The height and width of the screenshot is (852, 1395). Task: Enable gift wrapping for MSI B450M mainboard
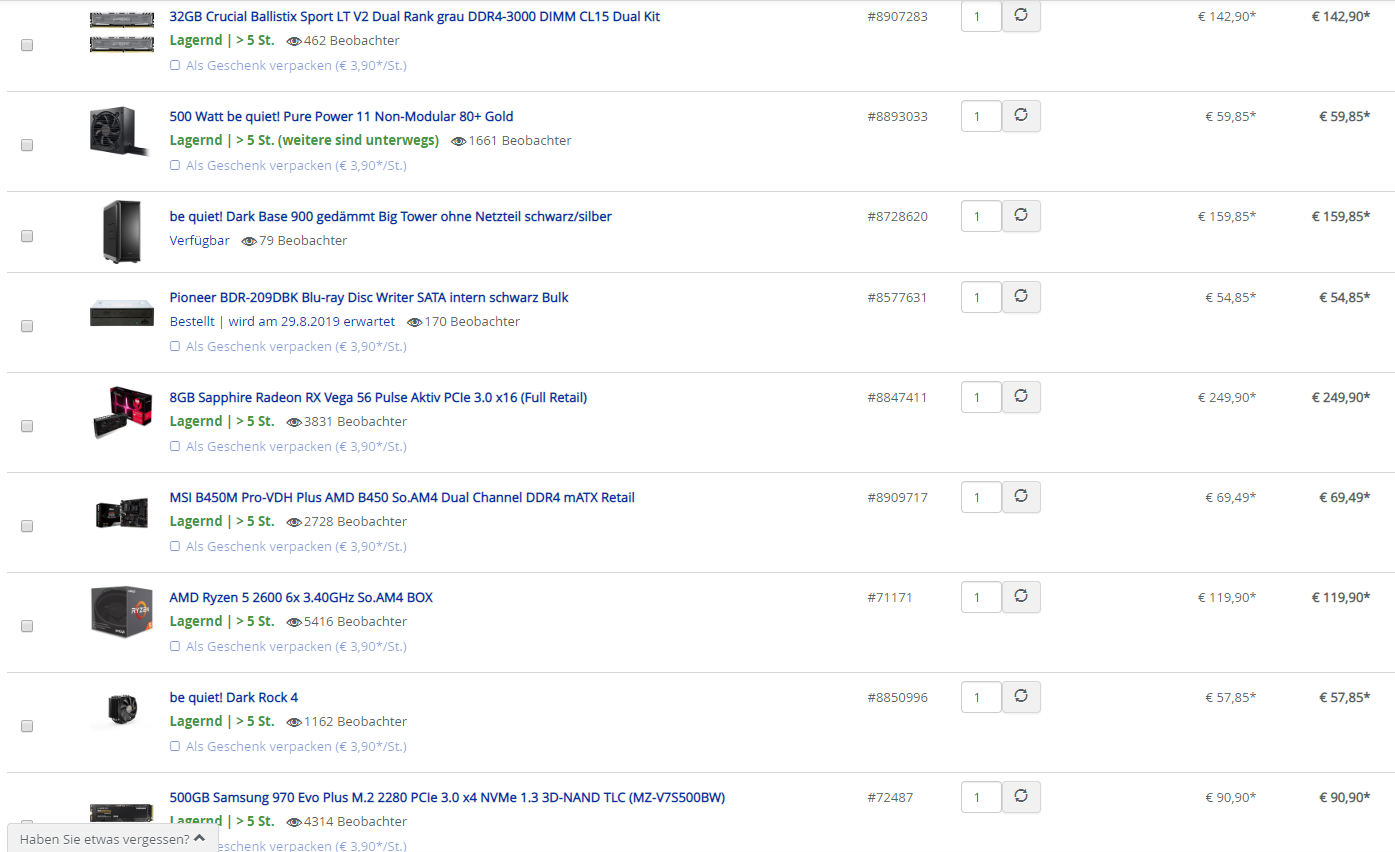[x=175, y=547]
